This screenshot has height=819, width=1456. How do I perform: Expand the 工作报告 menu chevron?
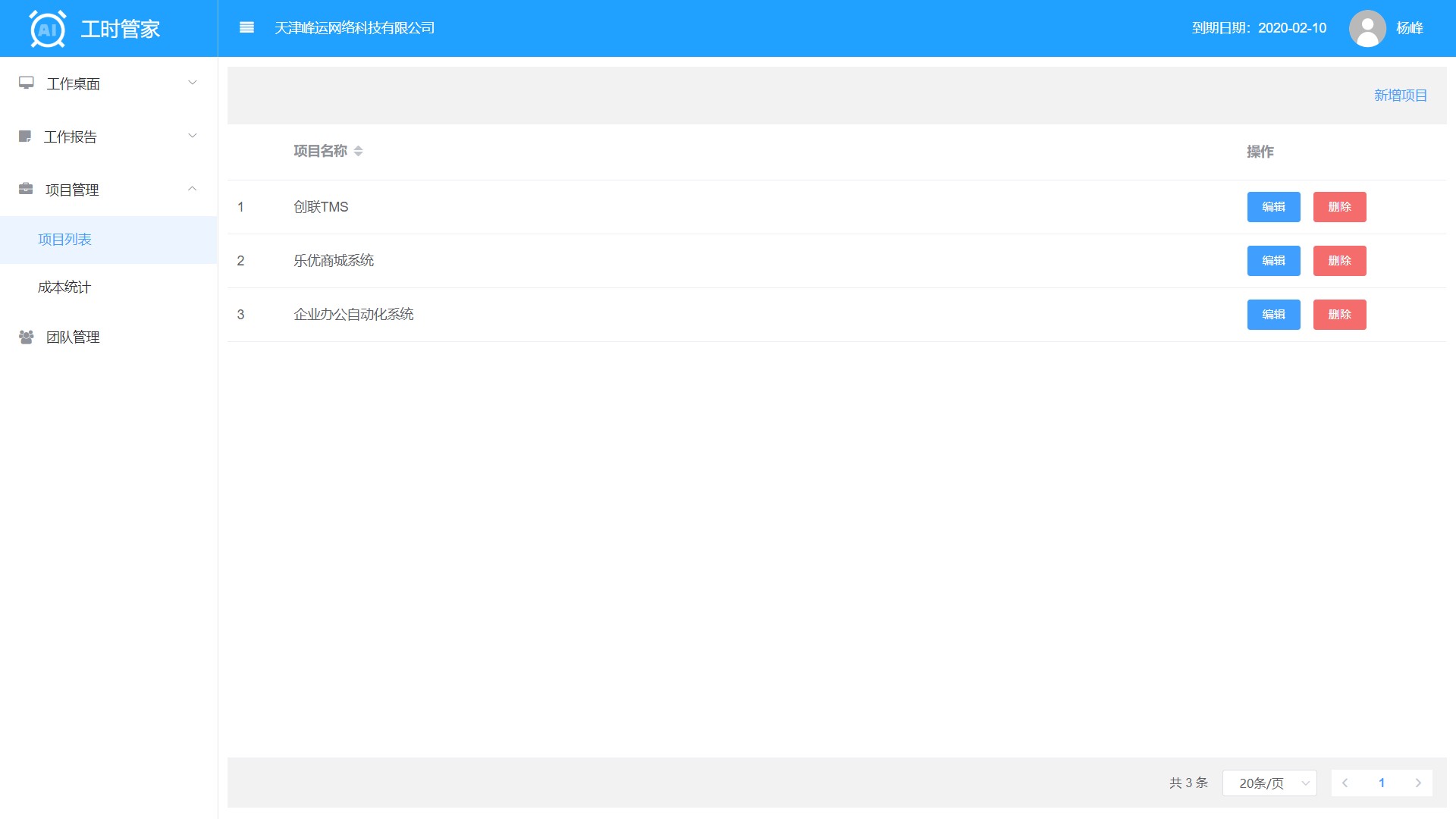tap(193, 136)
